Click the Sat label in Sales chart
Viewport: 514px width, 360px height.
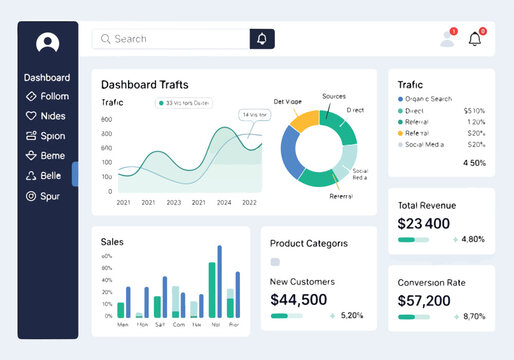(x=160, y=325)
